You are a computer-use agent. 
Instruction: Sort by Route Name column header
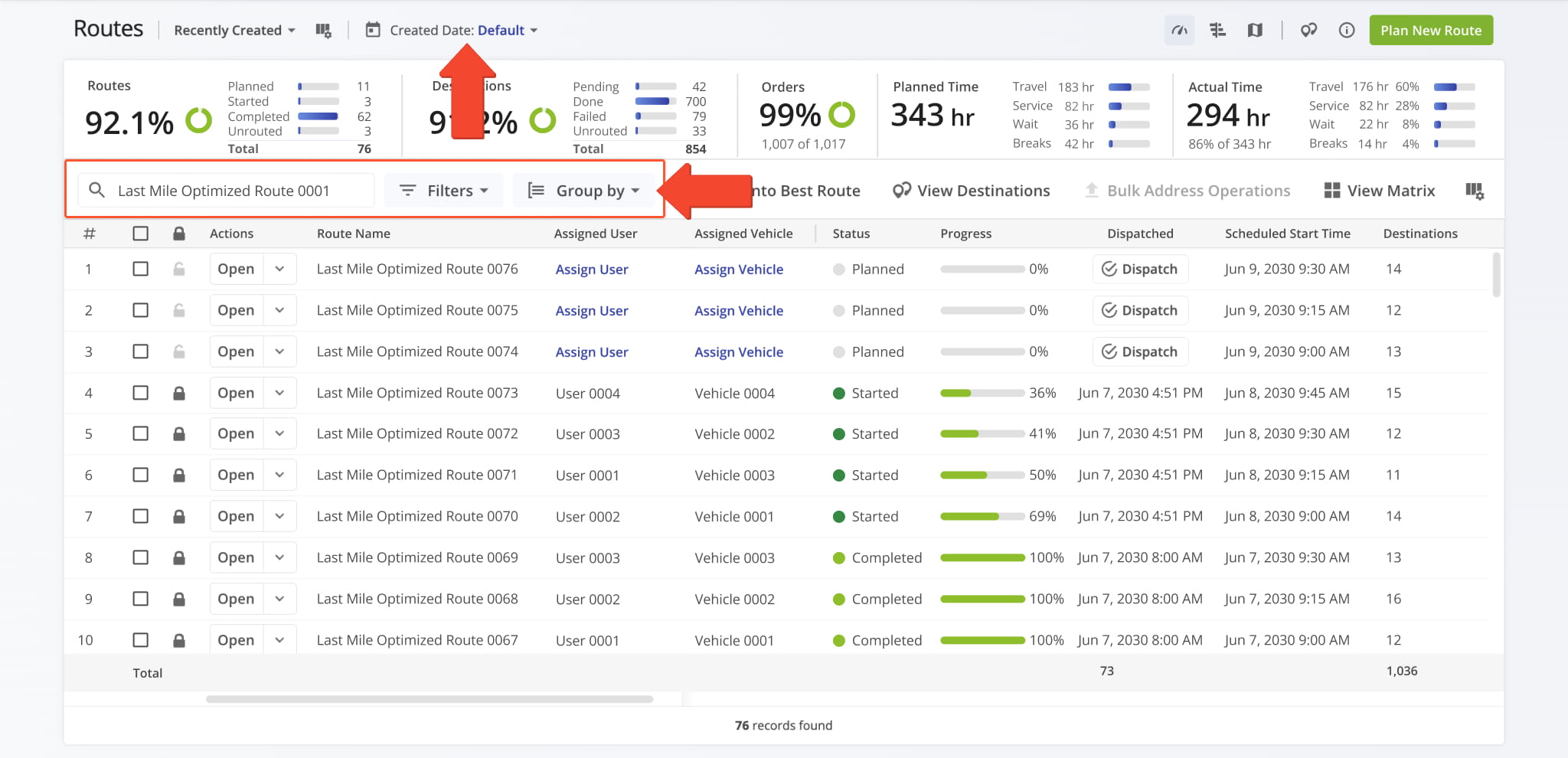354,234
